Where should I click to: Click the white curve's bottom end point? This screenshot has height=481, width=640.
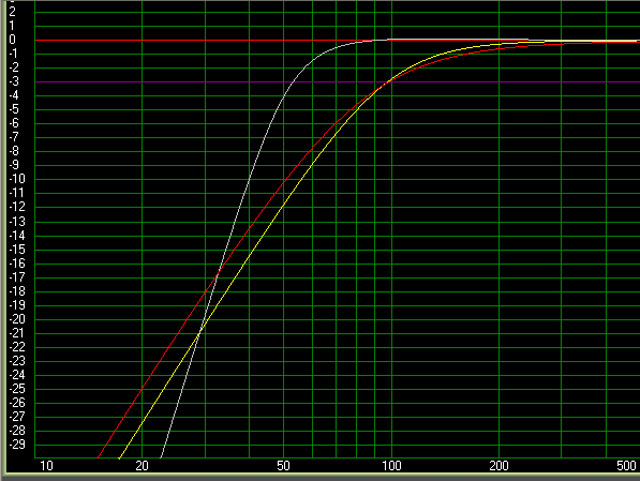pos(160,456)
